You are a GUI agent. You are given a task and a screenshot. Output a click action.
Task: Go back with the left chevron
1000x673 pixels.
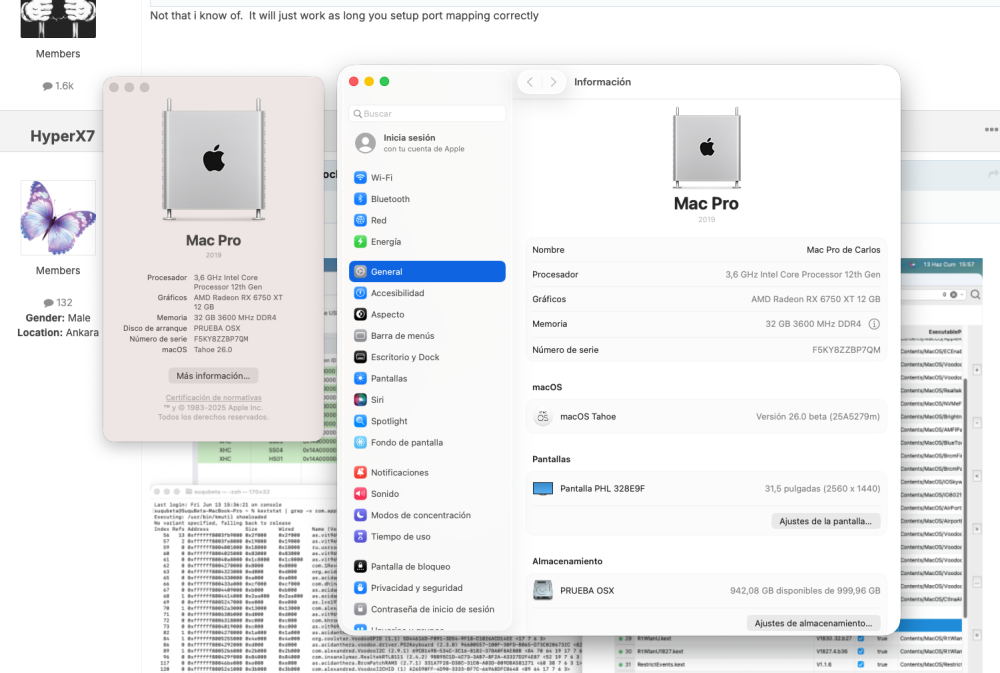[x=529, y=82]
